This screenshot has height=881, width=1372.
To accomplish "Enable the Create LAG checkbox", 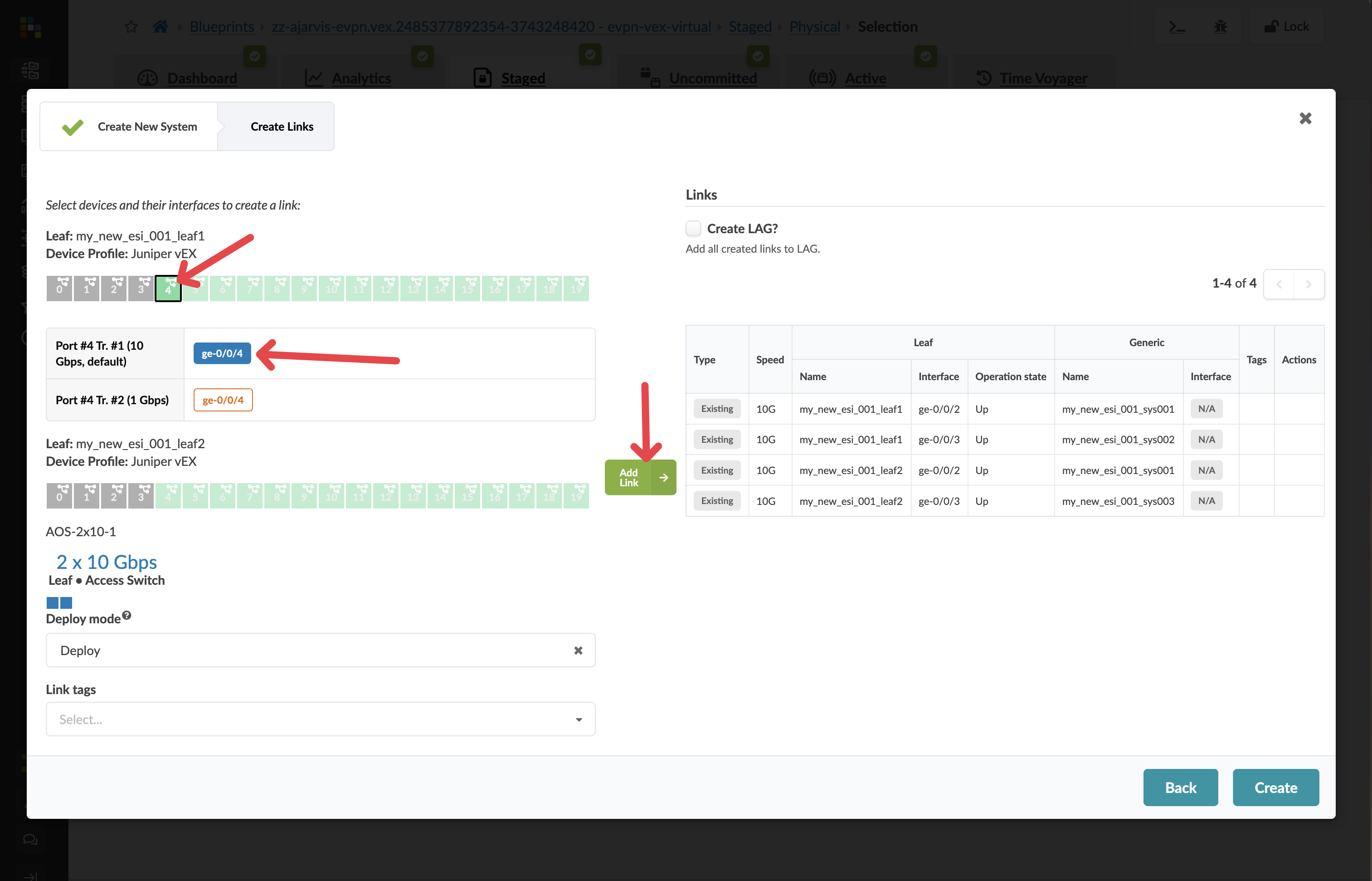I will pyautogui.click(x=693, y=228).
